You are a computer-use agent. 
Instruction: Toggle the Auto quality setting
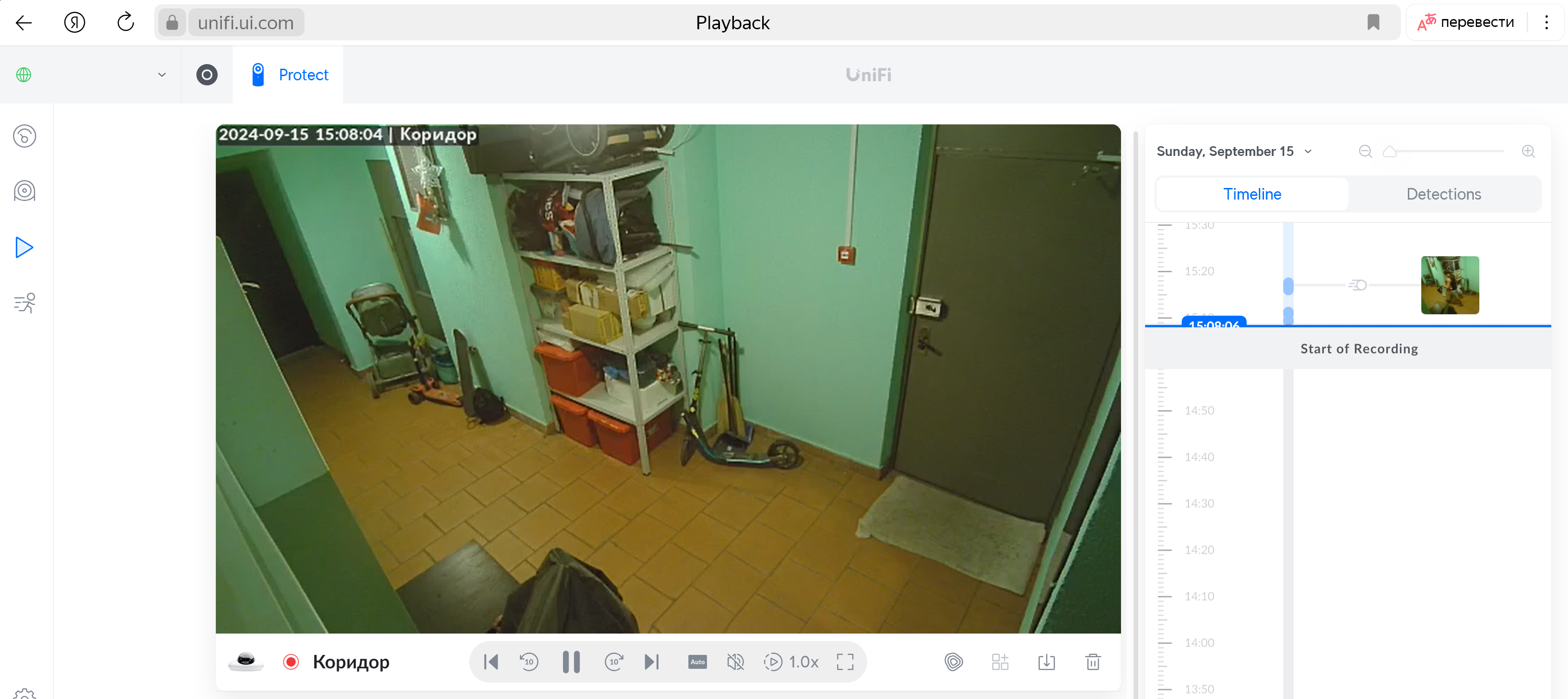(698, 662)
